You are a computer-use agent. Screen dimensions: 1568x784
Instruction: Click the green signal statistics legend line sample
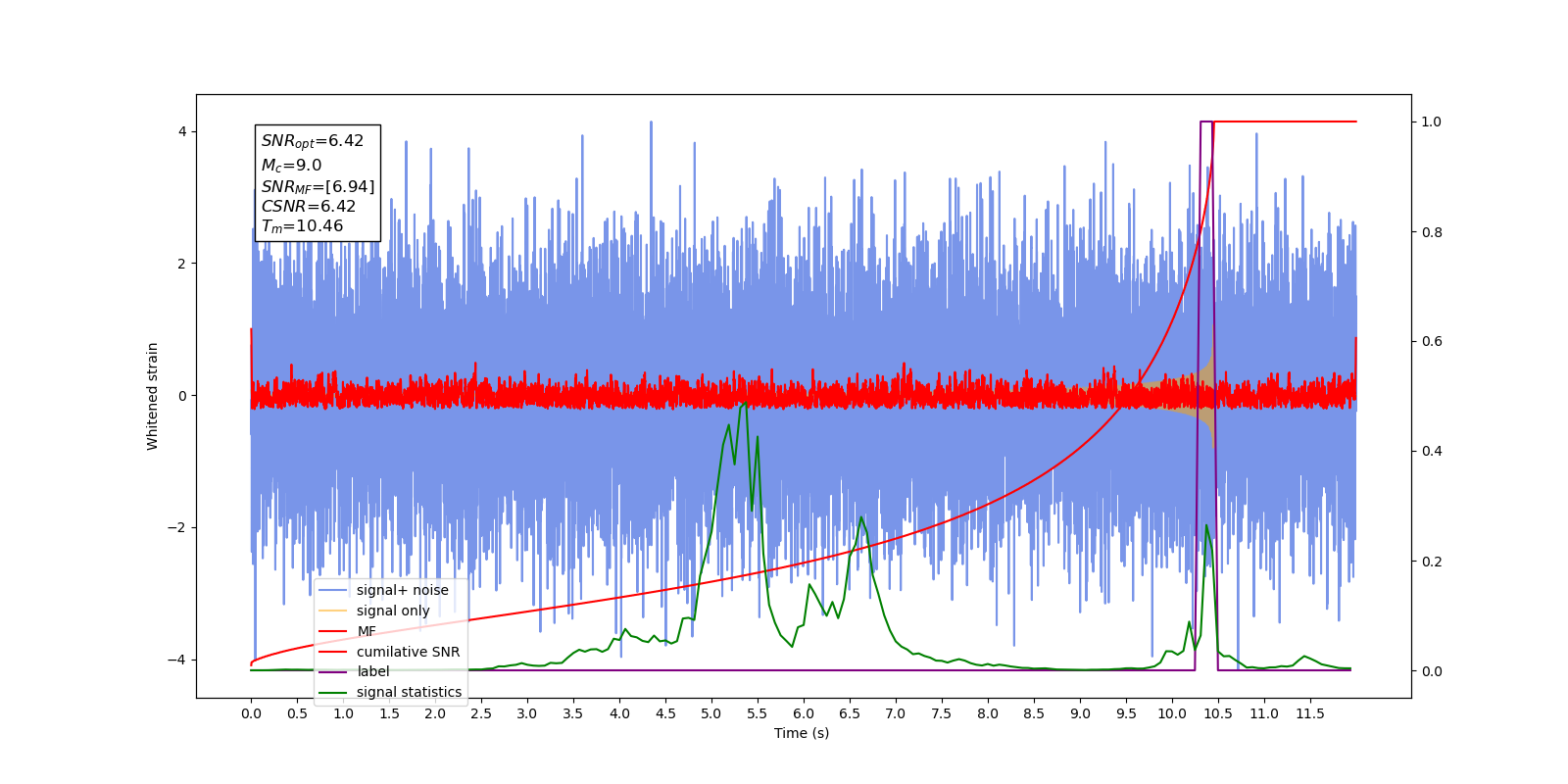(333, 692)
